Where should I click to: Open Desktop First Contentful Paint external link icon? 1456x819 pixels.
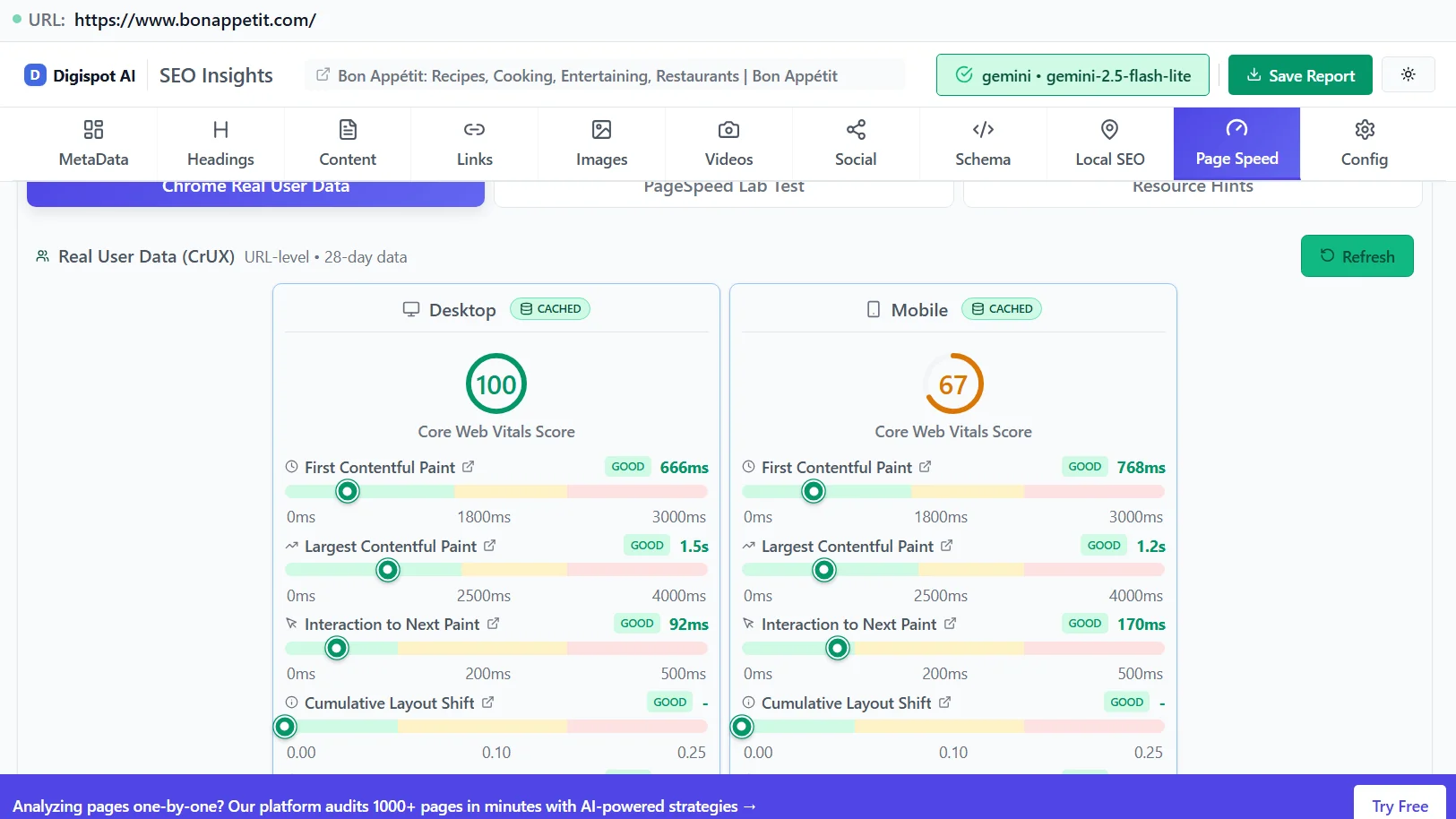[x=469, y=467]
